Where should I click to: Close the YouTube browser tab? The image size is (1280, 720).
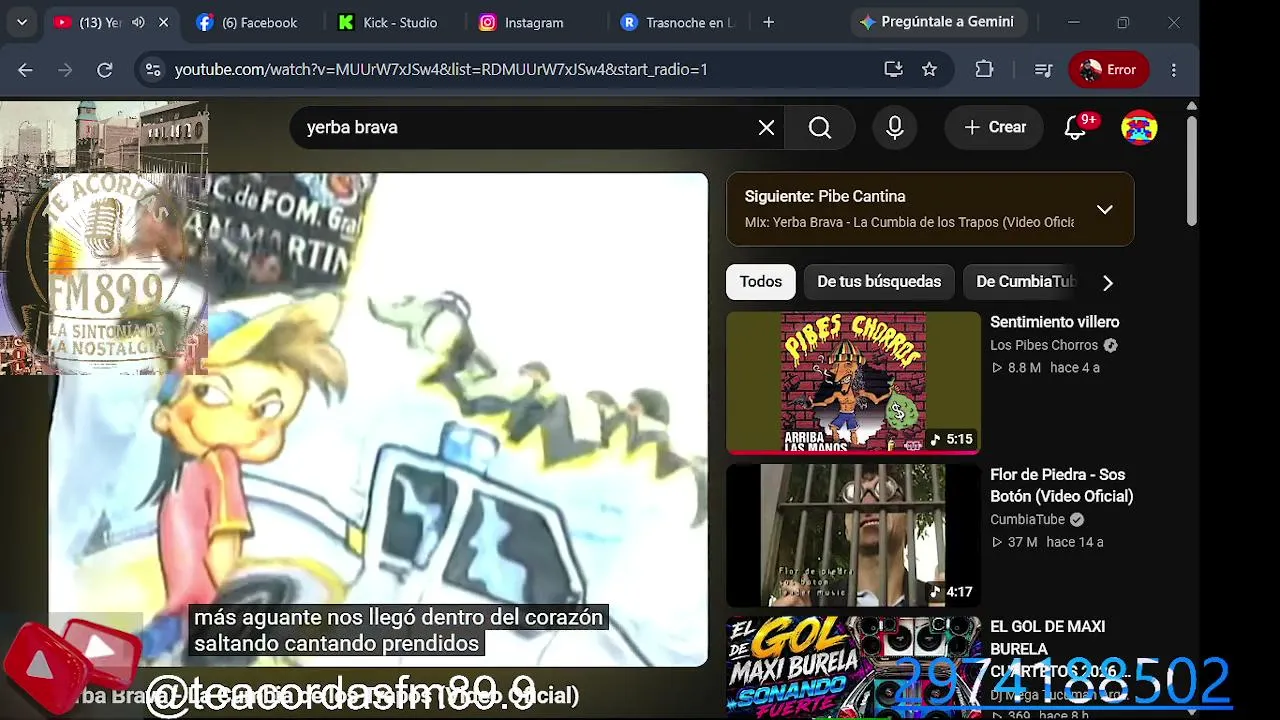coord(164,22)
